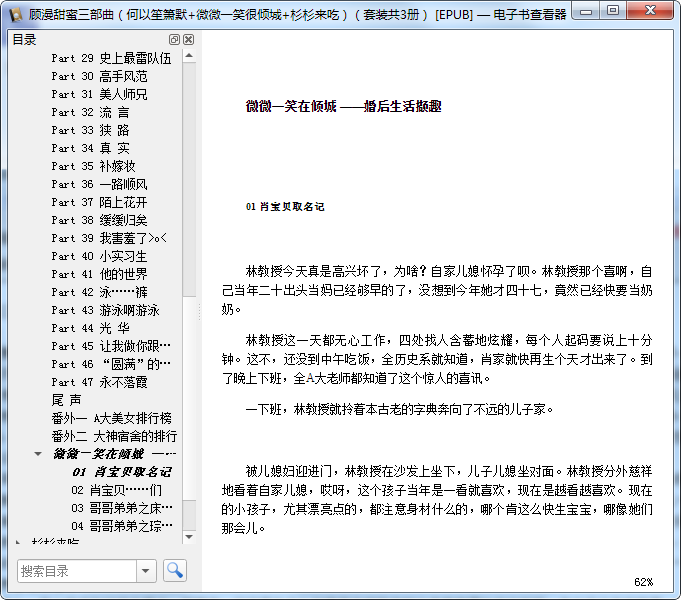The width and height of the screenshot is (681, 600).
Task: Go to Part 44 光华
Action: coord(90,328)
